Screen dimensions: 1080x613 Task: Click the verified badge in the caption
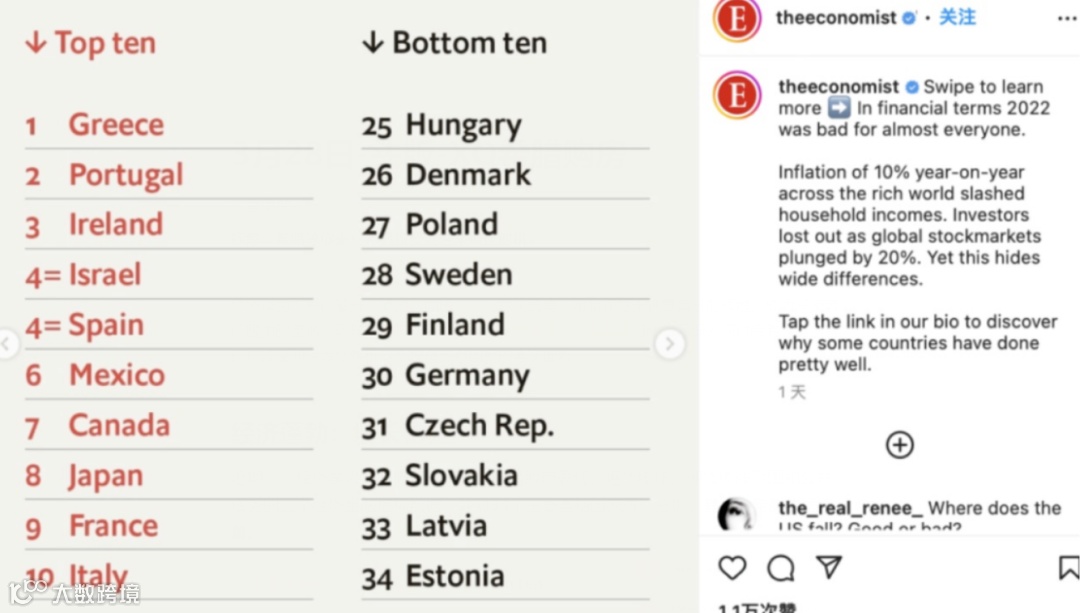point(912,87)
